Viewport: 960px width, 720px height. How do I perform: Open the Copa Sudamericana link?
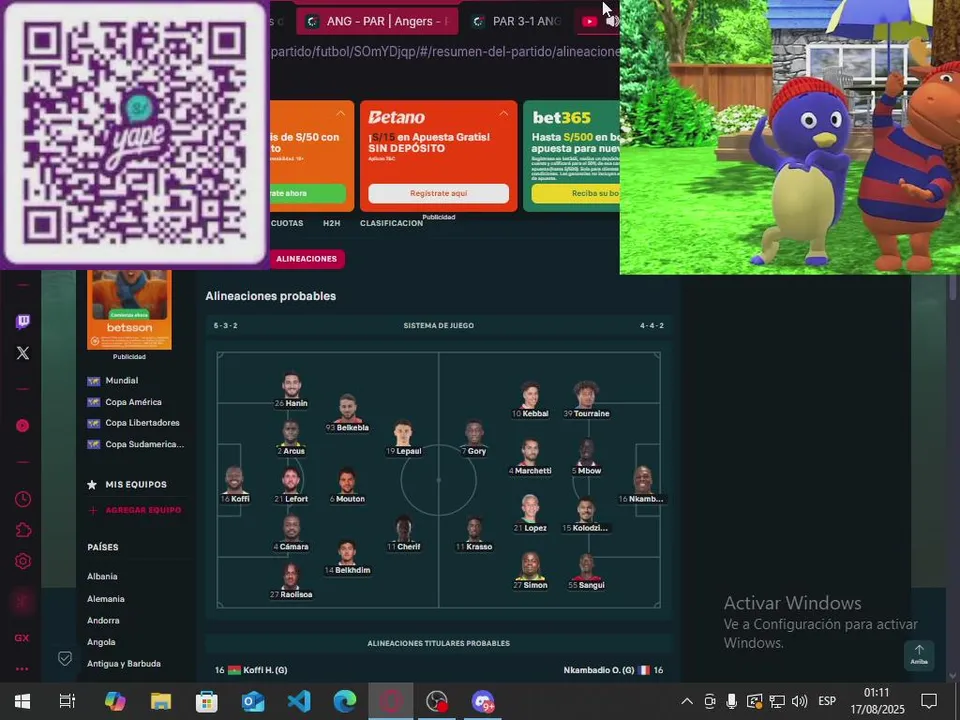click(x=144, y=444)
